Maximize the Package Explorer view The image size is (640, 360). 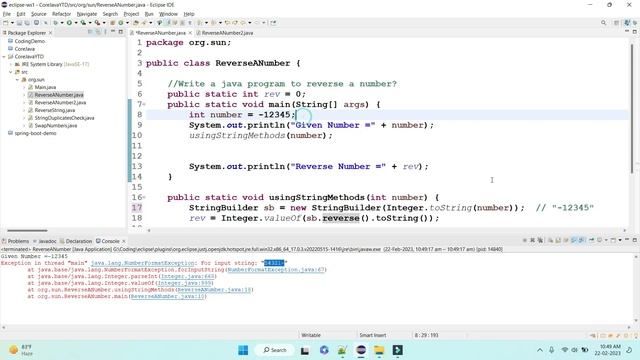tap(120, 31)
